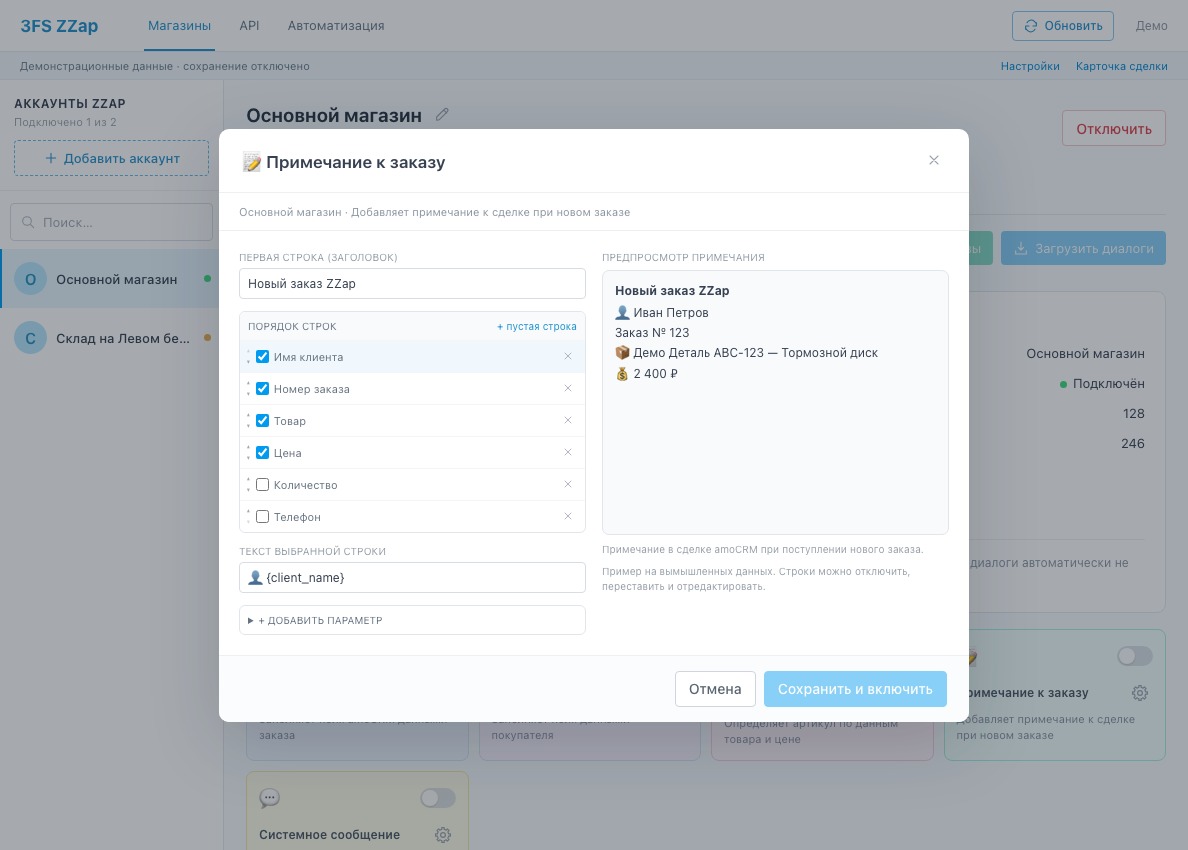
Task: Remove the Телефон row
Action: coord(567,516)
